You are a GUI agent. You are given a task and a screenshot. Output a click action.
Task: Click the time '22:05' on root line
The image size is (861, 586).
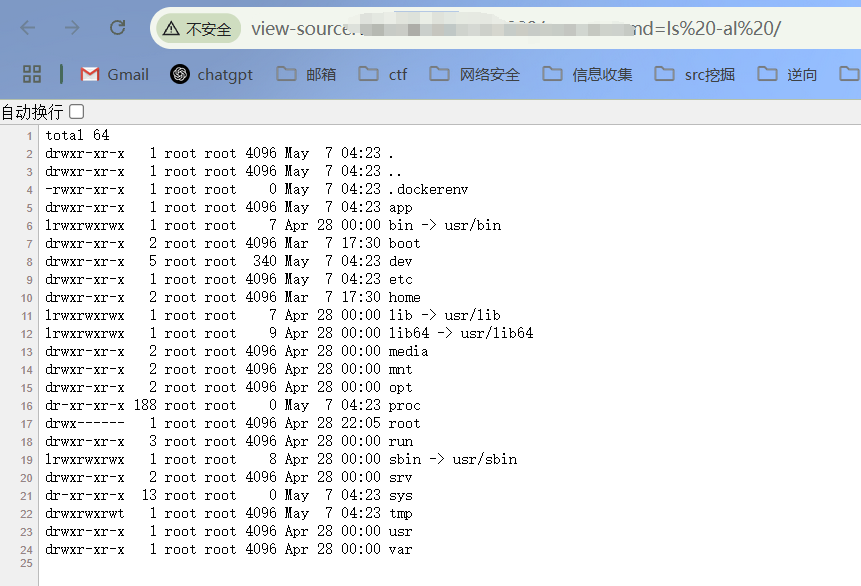point(361,423)
